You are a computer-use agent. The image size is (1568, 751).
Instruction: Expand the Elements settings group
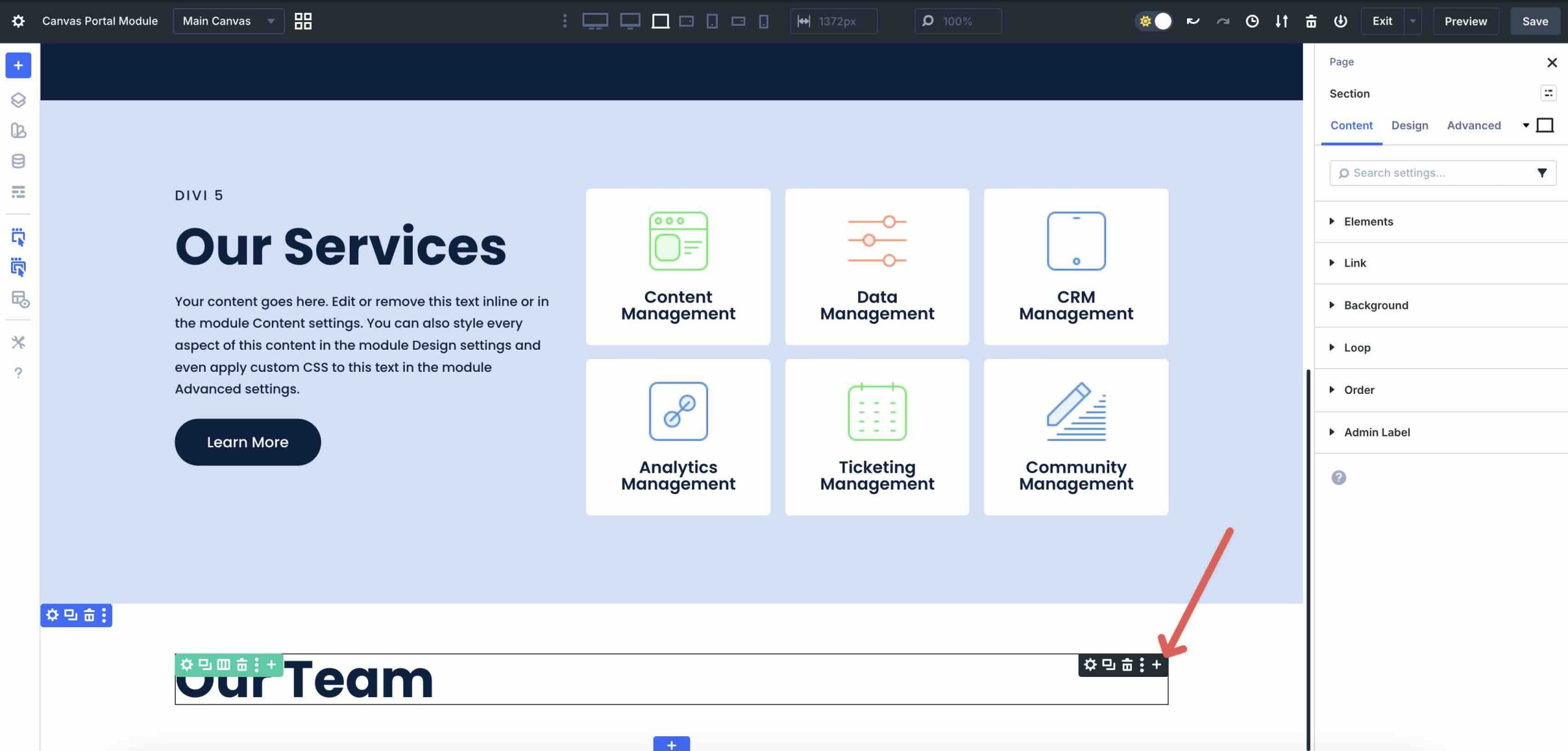tap(1370, 221)
